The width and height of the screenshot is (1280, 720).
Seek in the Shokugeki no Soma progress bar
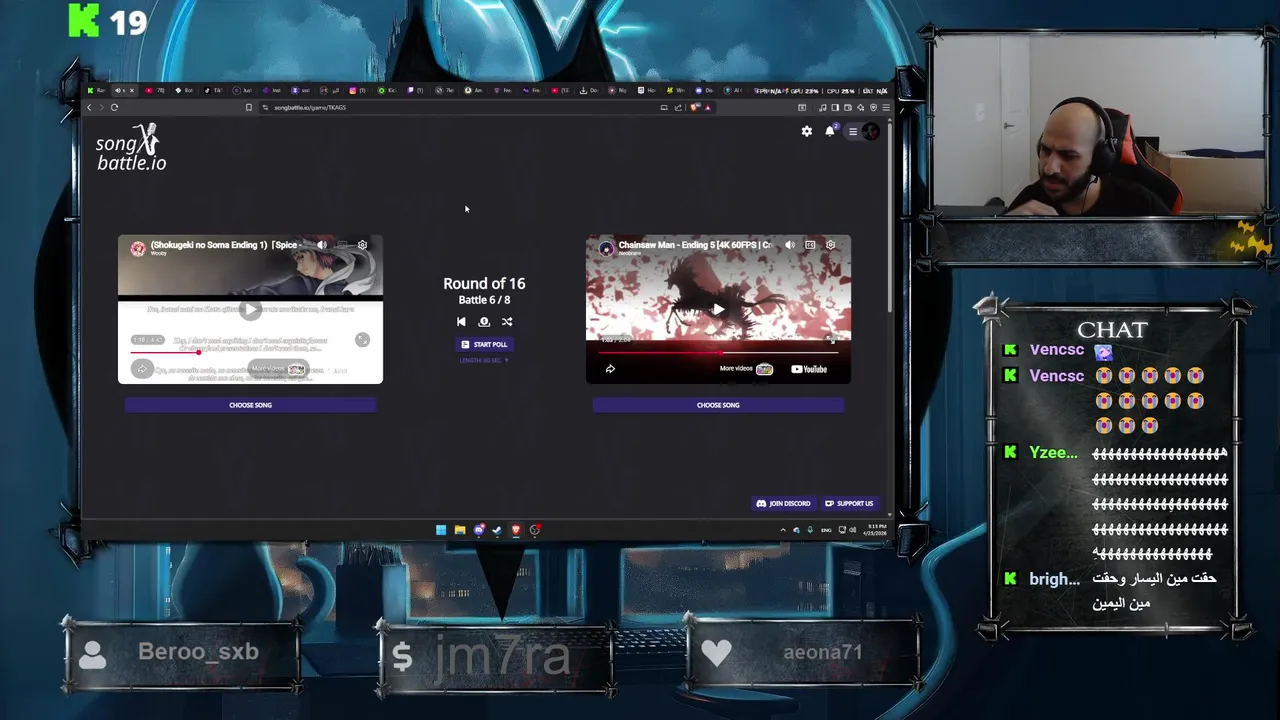coord(250,352)
